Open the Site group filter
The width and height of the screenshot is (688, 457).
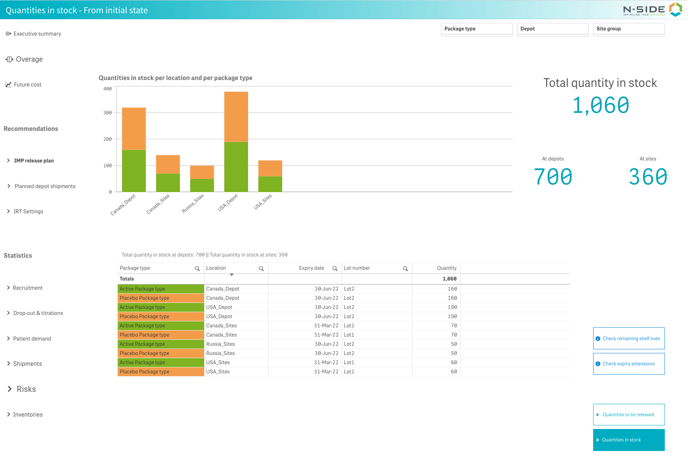628,29
